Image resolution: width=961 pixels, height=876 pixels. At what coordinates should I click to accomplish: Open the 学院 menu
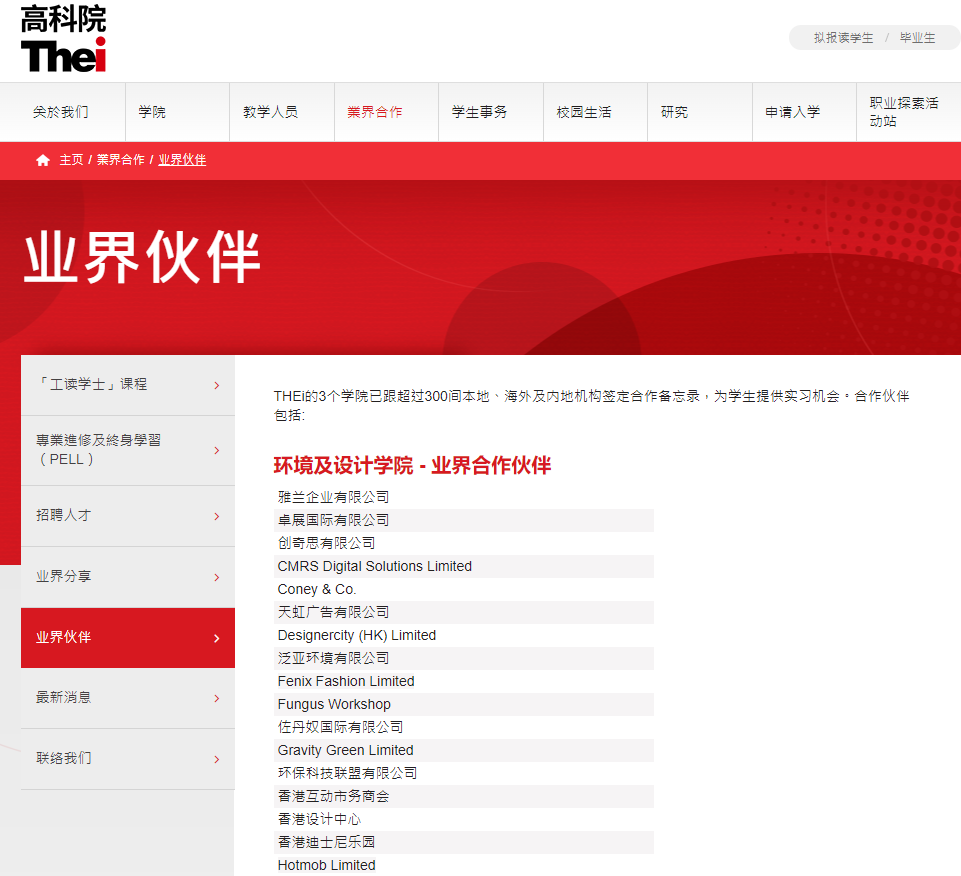click(178, 112)
